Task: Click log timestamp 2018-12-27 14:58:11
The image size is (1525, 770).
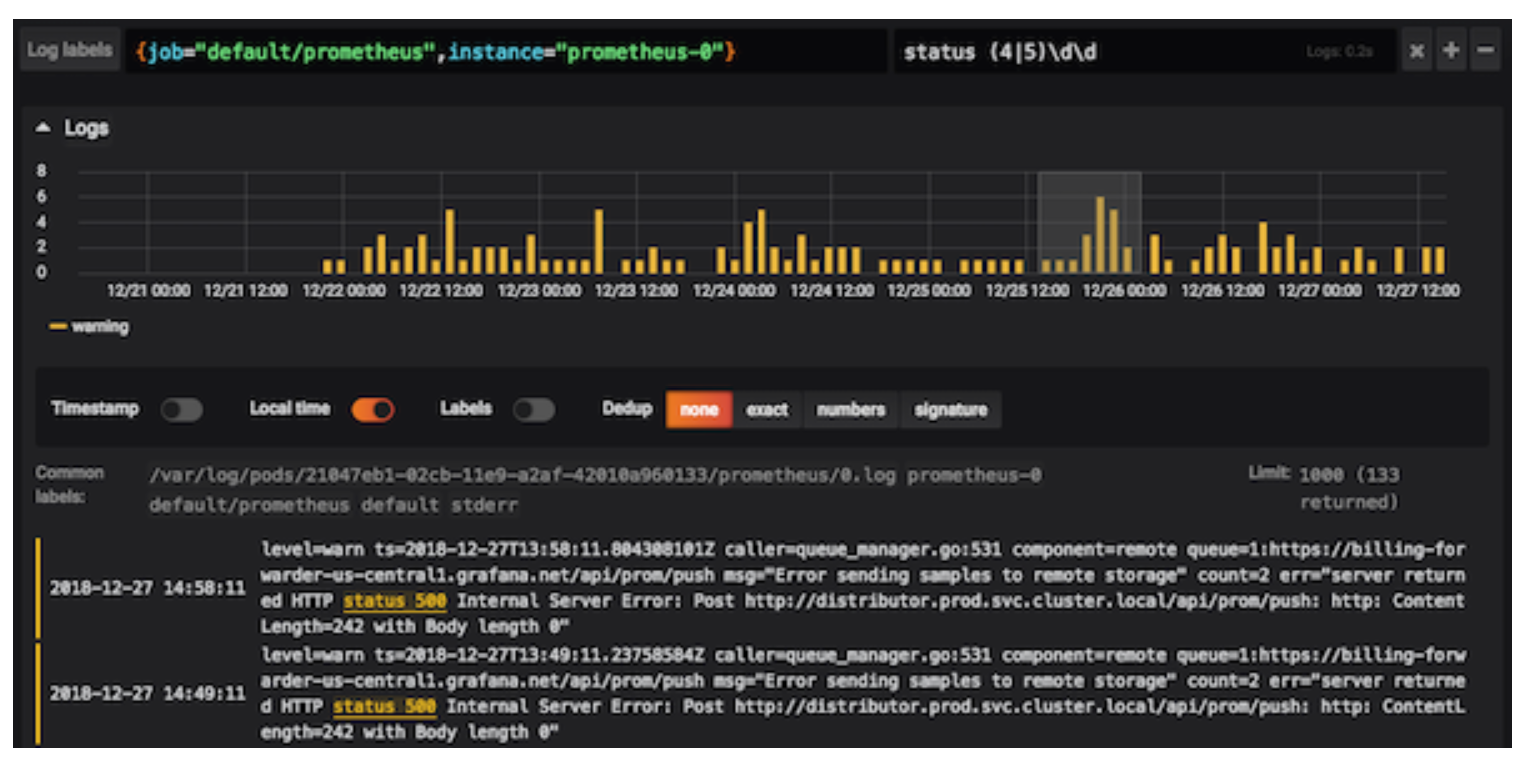Action: pyautogui.click(x=148, y=588)
